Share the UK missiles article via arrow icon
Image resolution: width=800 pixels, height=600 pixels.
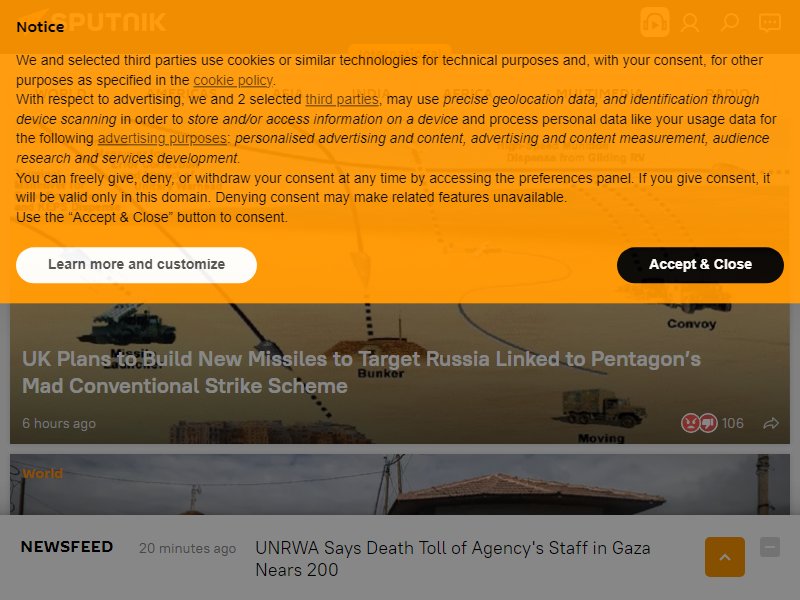point(771,423)
